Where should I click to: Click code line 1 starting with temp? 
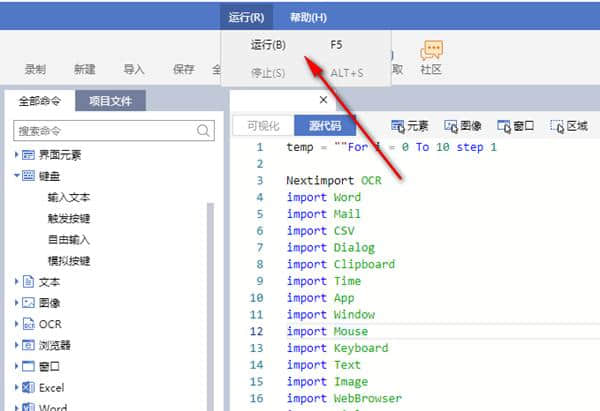[x=391, y=147]
